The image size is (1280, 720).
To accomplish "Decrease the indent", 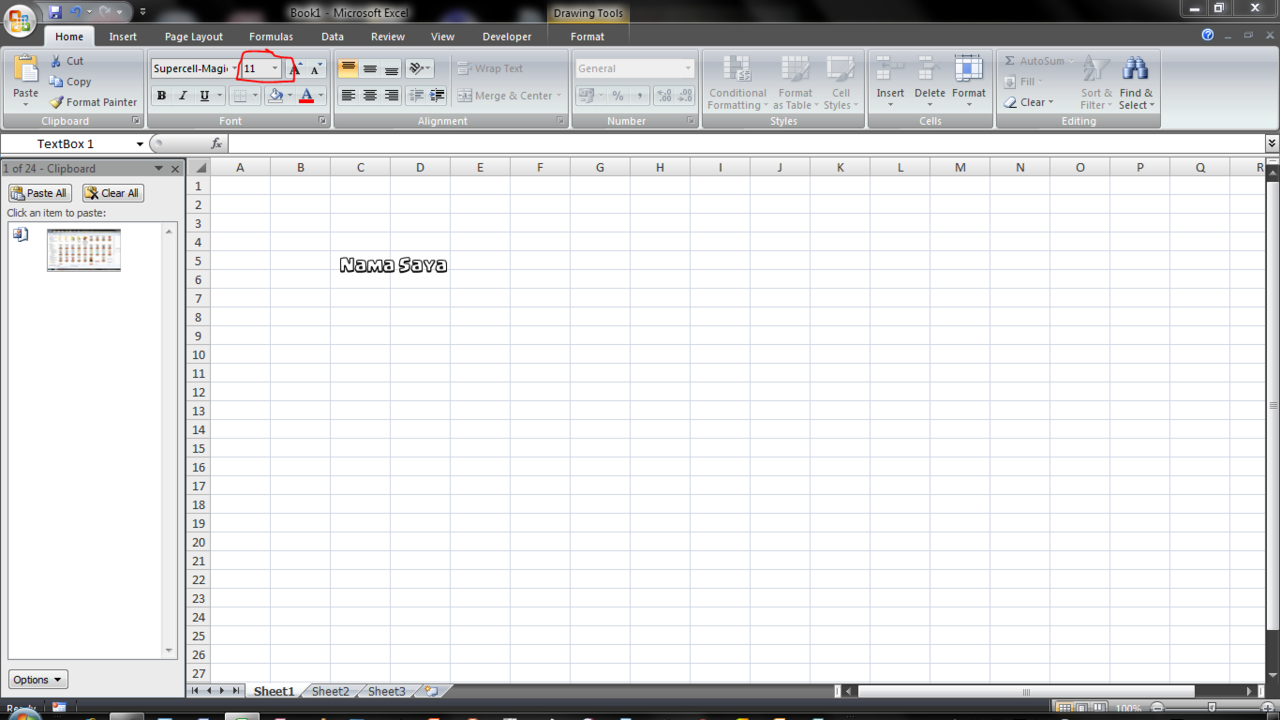I will [416, 96].
